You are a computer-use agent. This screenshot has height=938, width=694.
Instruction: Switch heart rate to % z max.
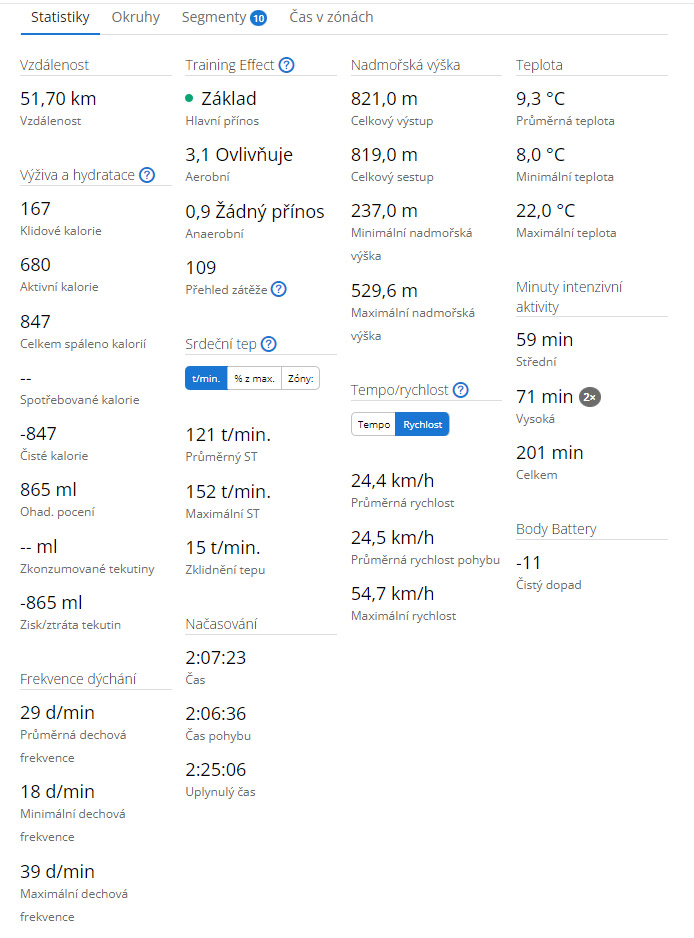click(x=254, y=379)
